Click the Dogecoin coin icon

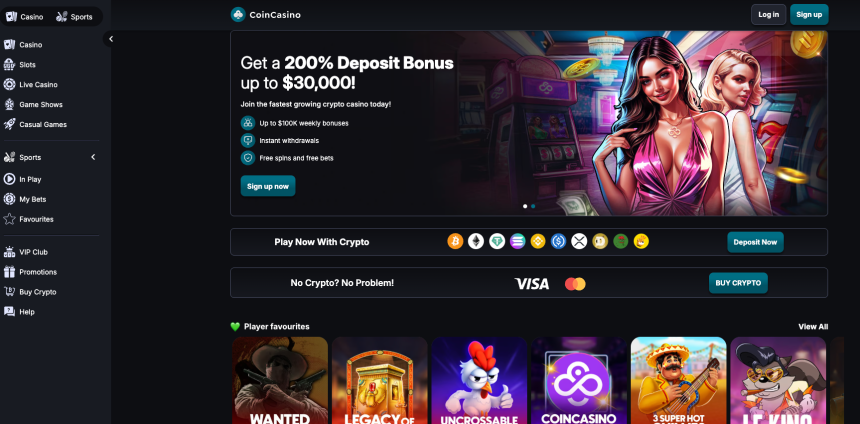(x=600, y=241)
